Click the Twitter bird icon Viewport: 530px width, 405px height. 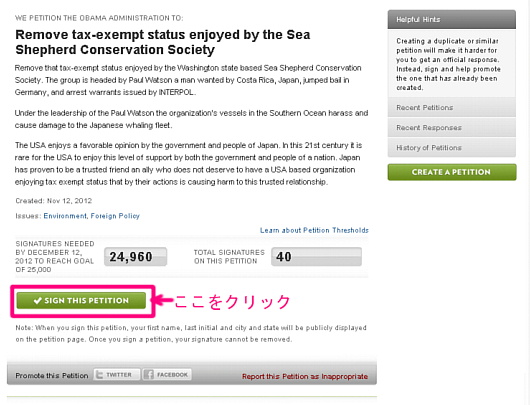tap(100, 375)
